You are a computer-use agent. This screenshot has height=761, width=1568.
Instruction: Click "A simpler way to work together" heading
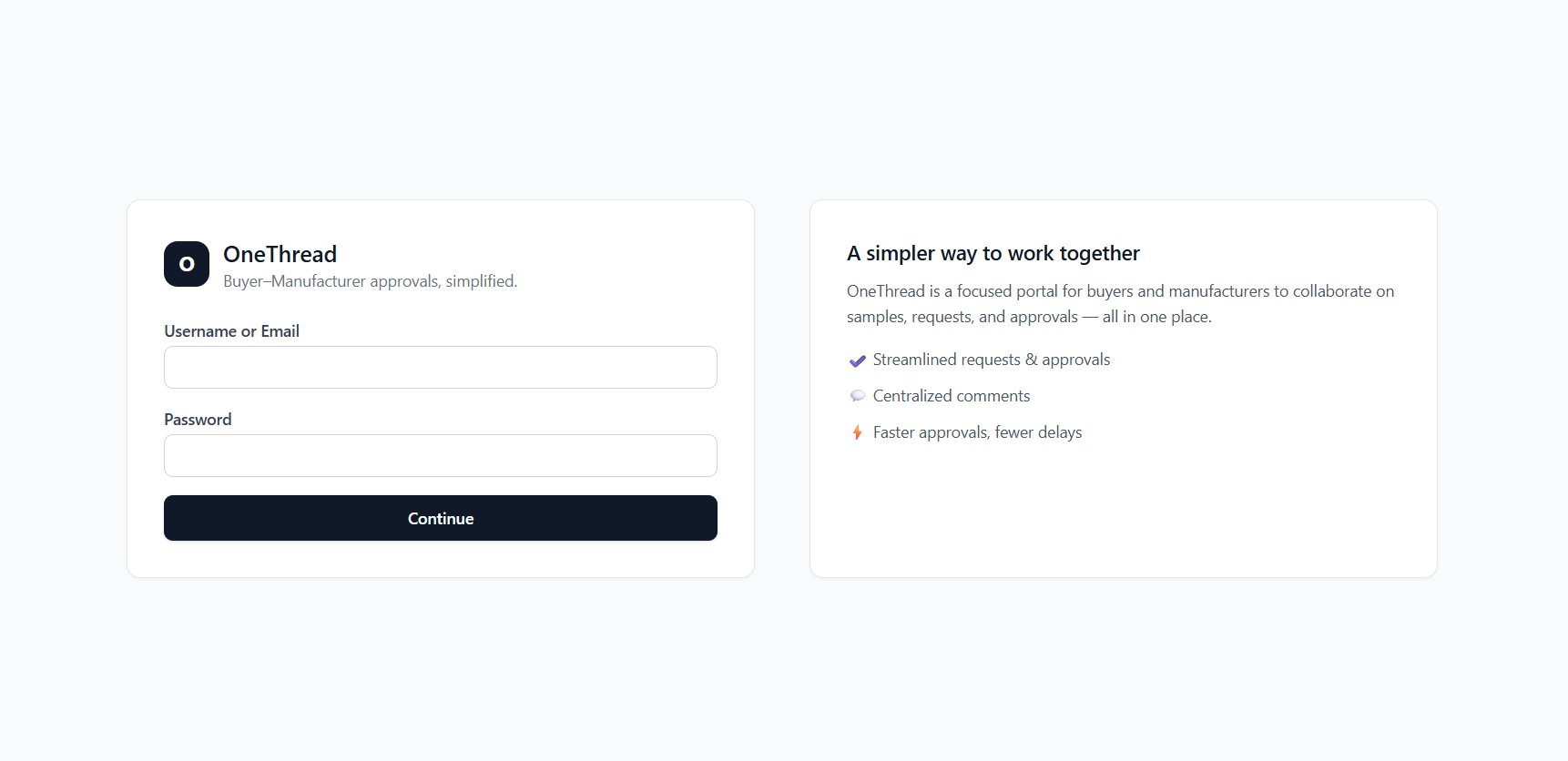993,253
